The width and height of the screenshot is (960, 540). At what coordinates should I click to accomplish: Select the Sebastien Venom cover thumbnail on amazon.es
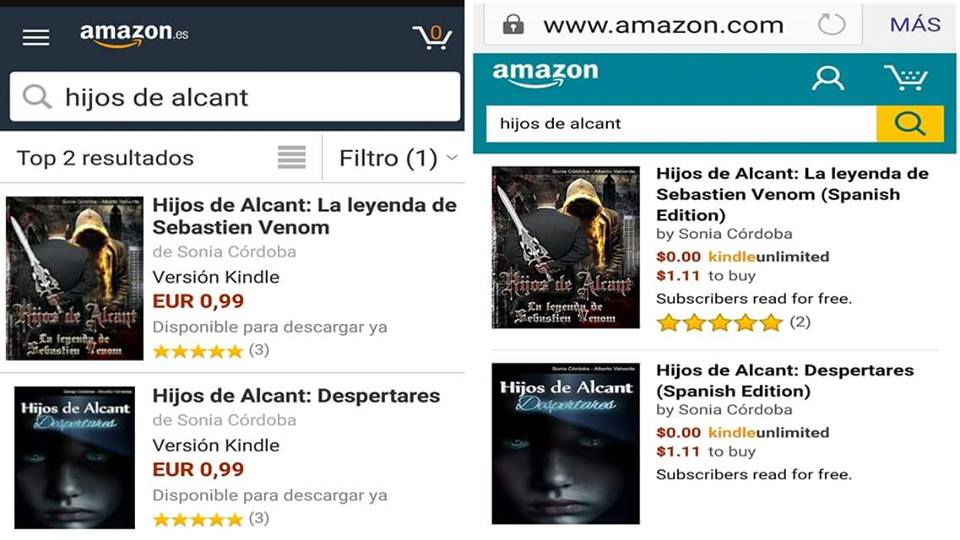pyautogui.click(x=75, y=278)
